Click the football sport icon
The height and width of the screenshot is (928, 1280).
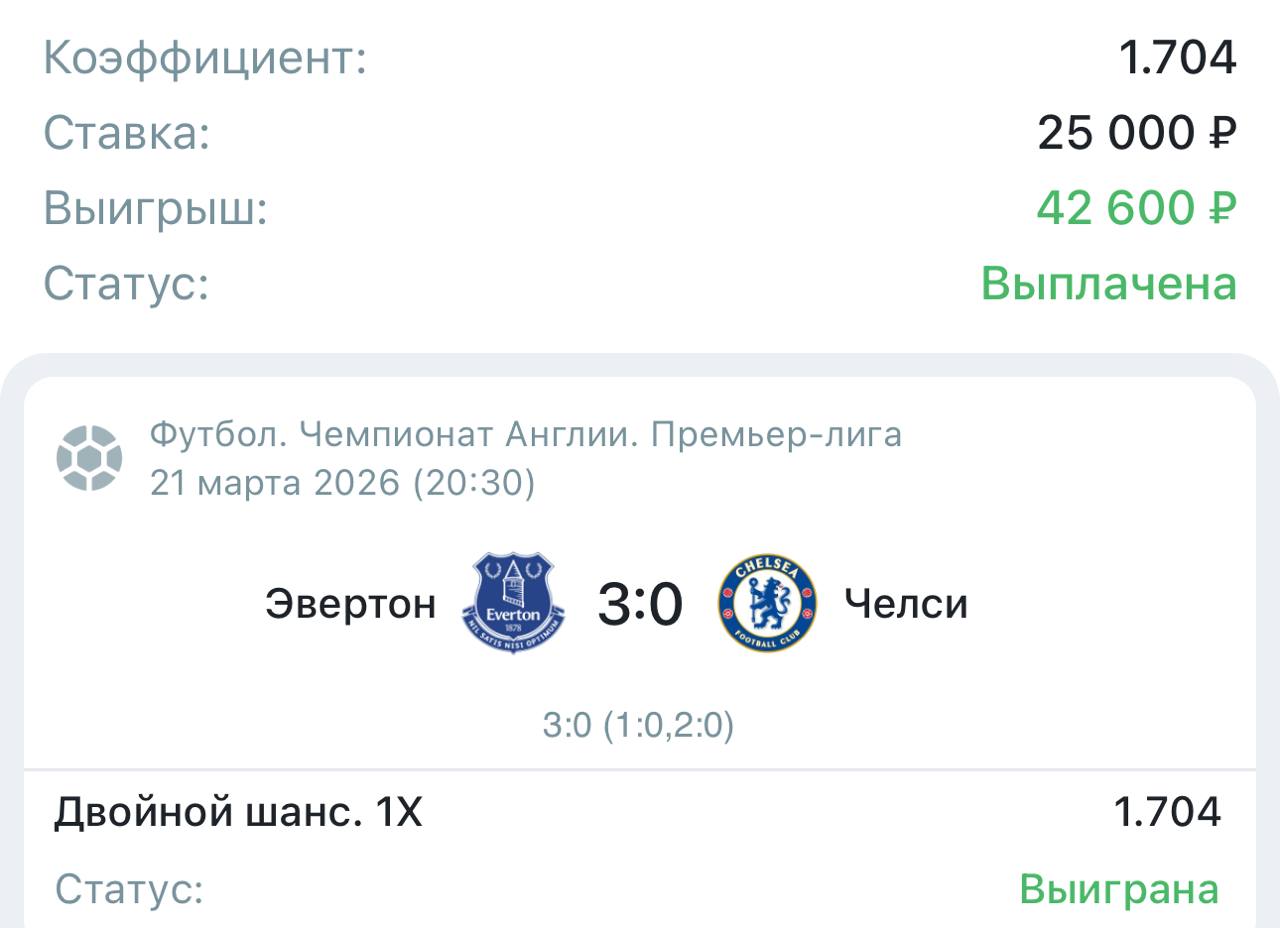coord(89,459)
